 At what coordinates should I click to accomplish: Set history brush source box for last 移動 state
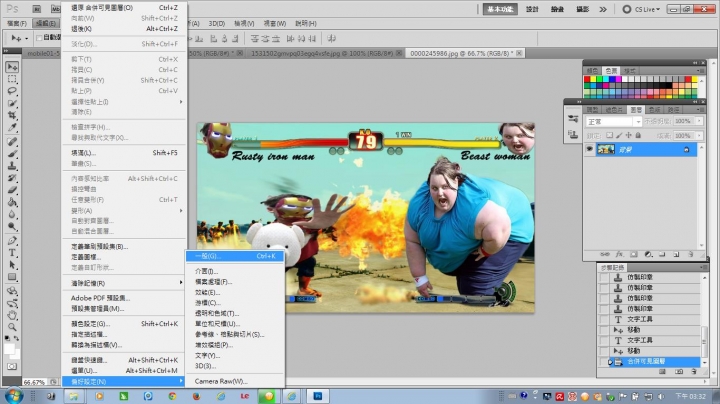point(604,351)
